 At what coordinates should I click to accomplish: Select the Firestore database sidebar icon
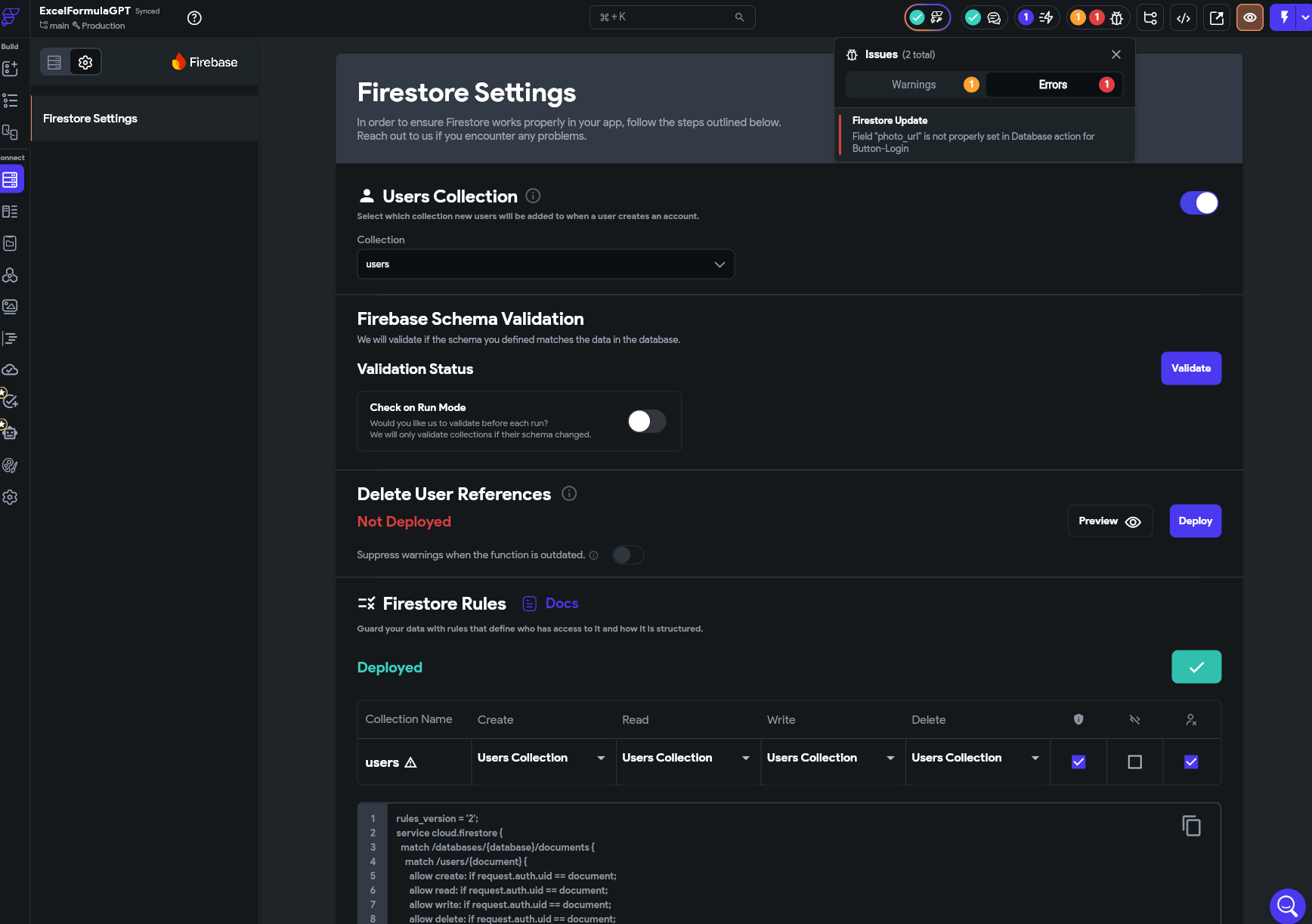(10, 180)
